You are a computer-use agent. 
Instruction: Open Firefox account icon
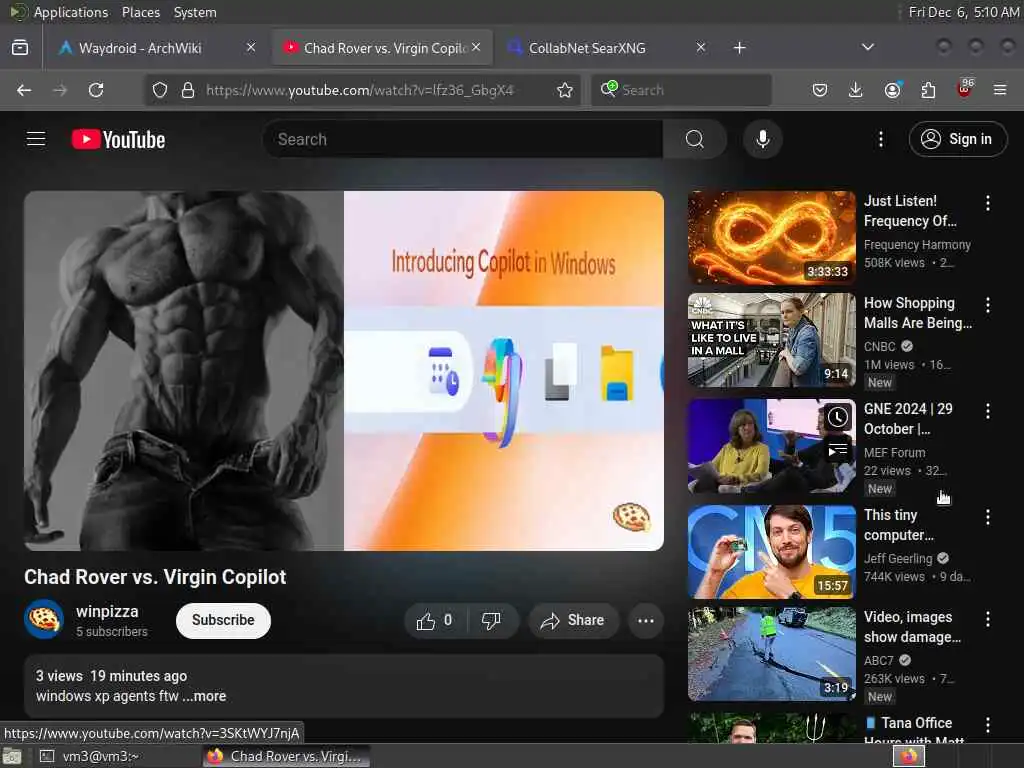pyautogui.click(x=893, y=90)
